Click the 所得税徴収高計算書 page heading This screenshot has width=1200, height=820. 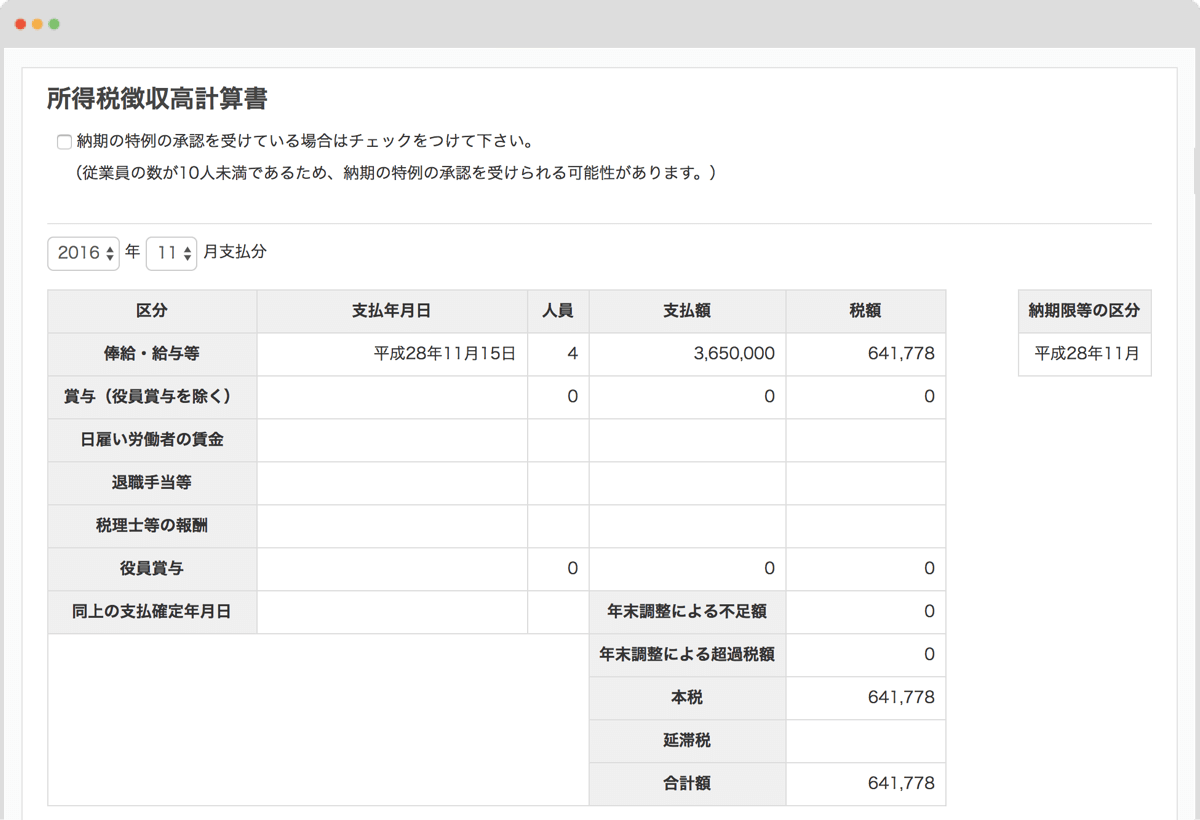(156, 99)
